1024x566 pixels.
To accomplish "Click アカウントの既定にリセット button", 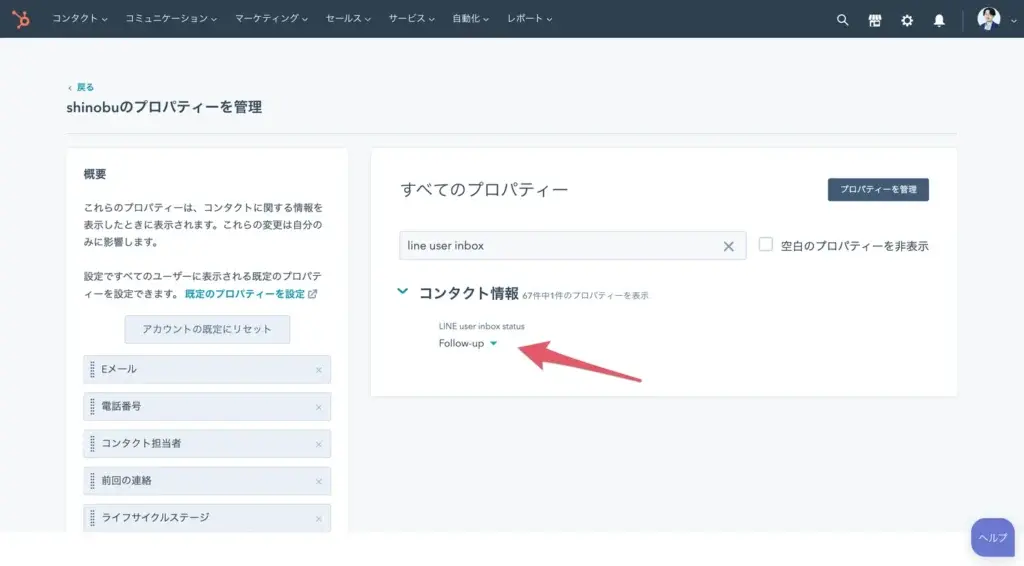I will tap(207, 329).
